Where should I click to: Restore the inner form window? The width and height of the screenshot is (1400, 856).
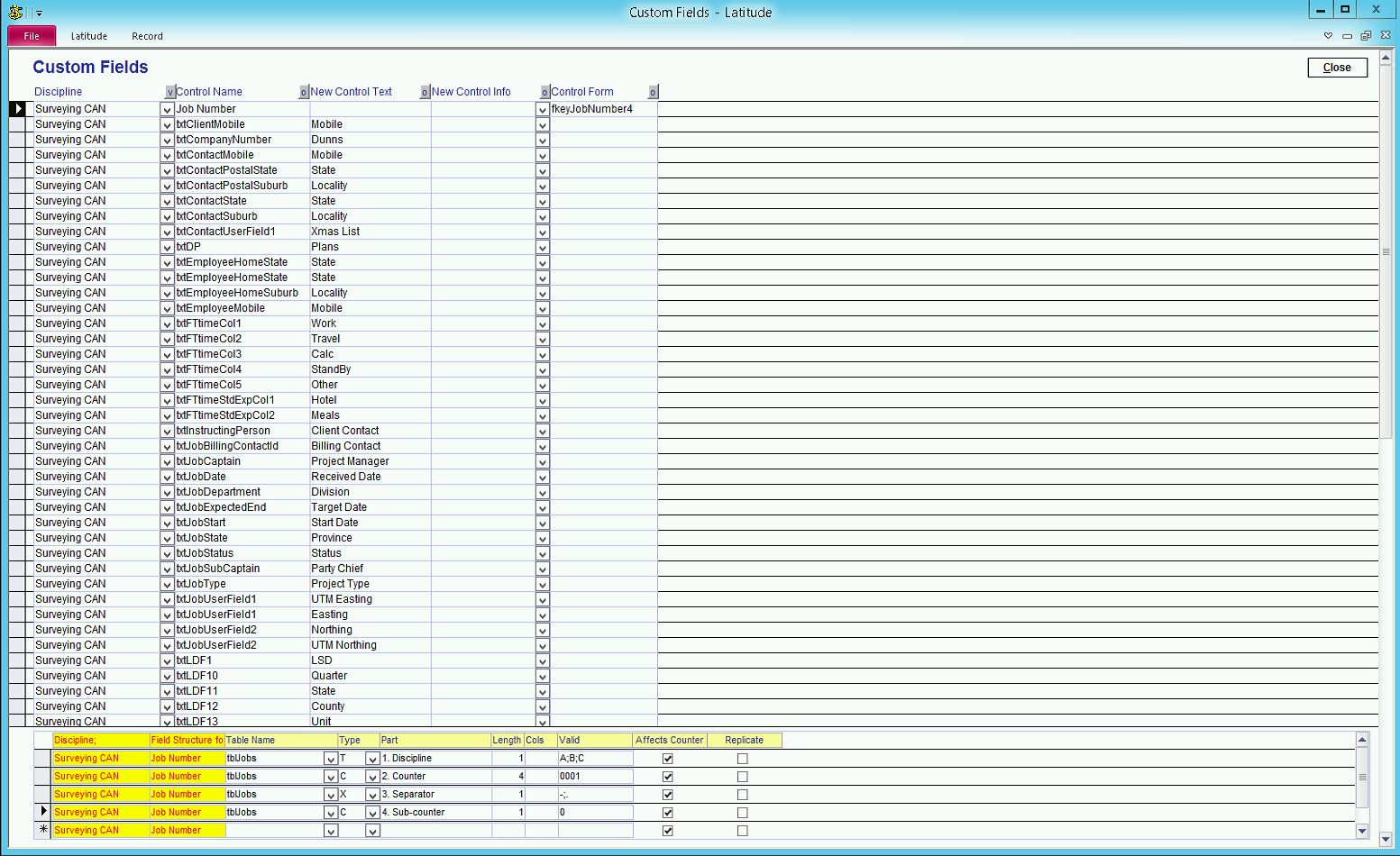click(1366, 36)
